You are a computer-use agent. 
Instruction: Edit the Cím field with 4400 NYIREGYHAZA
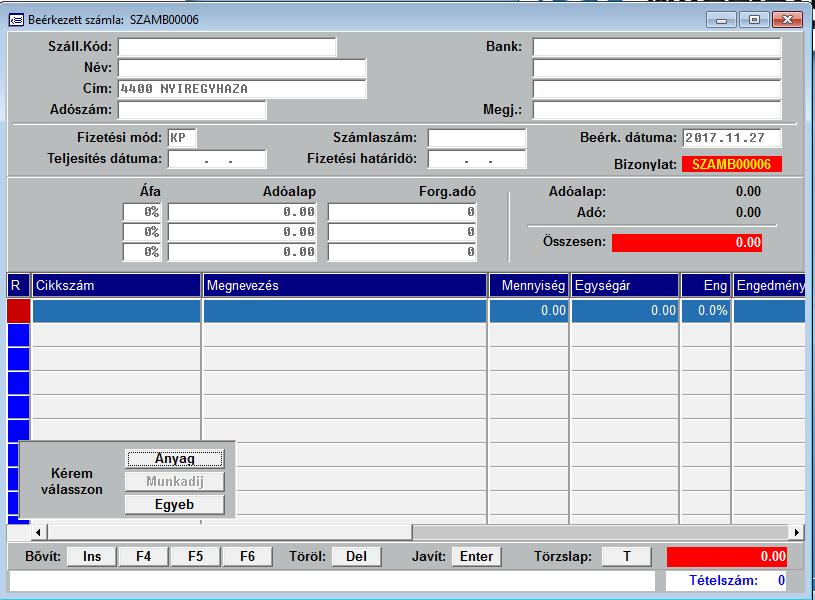[x=242, y=89]
